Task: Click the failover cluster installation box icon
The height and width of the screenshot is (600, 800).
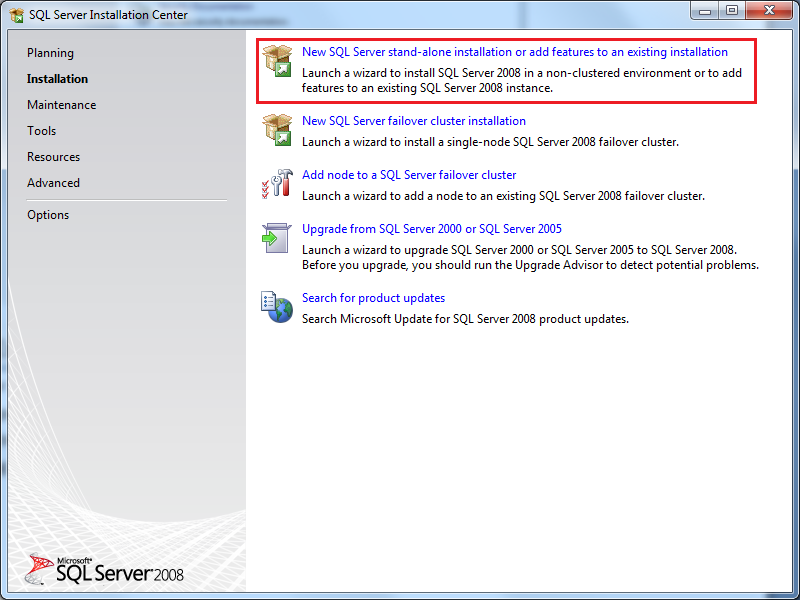Action: [277, 130]
